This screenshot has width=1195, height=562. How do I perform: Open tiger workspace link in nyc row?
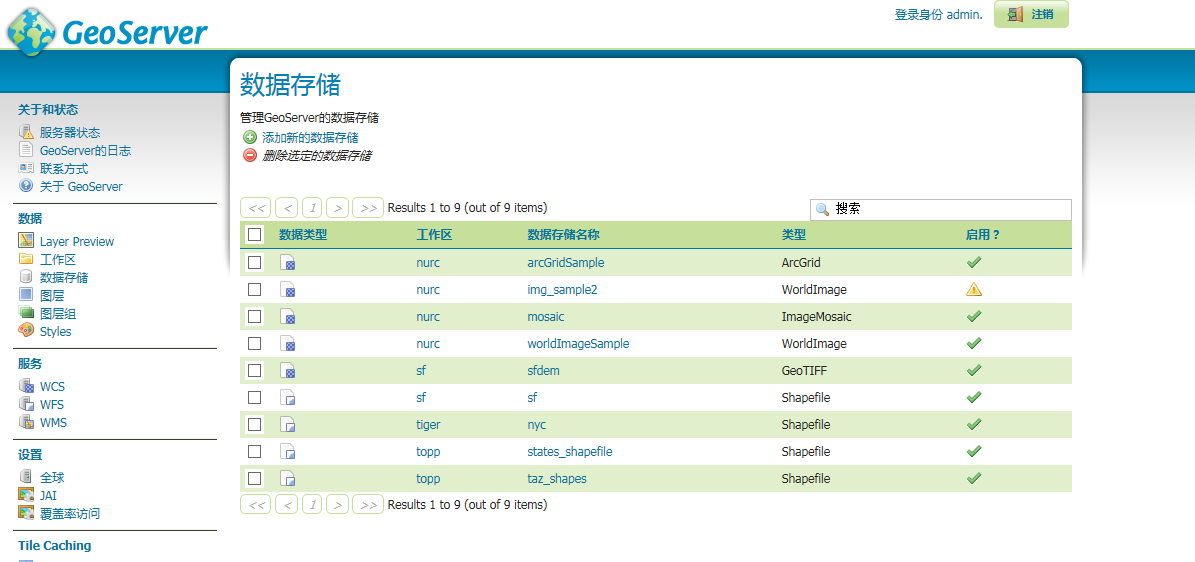coord(428,425)
